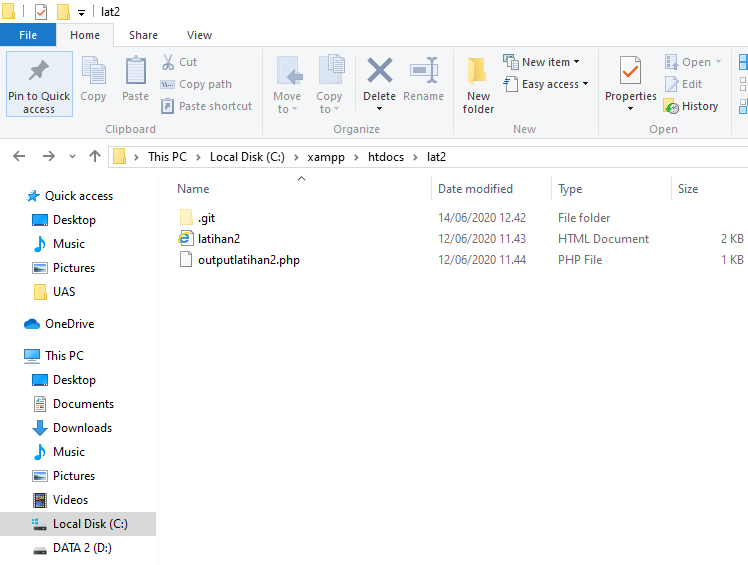
Task: Select the latihan2 HTML document
Action: (x=219, y=239)
